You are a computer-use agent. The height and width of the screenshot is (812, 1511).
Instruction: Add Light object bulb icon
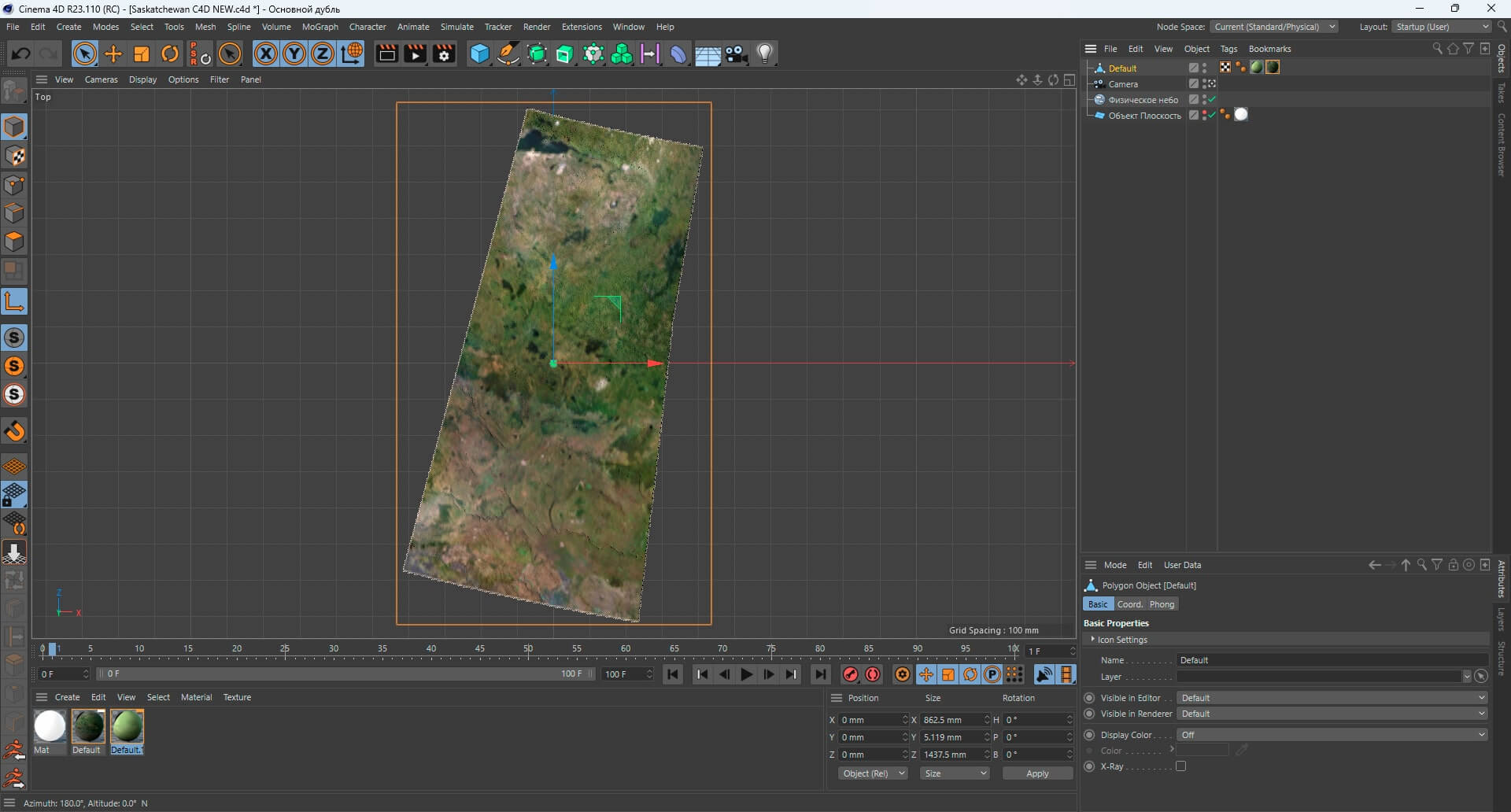765,54
